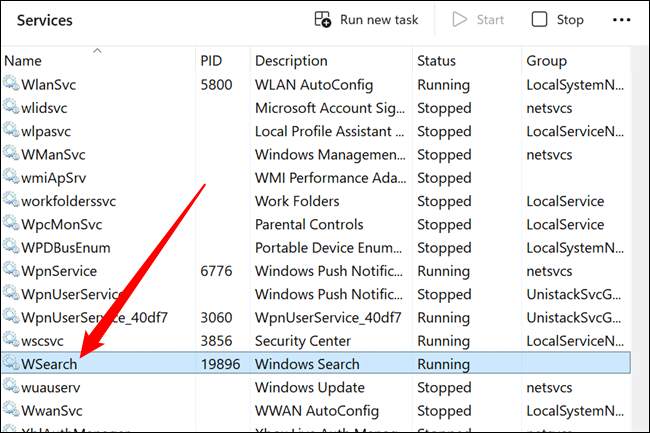The height and width of the screenshot is (433, 650).
Task: Select the WpnUserService_40df7 service name
Action: (x=95, y=318)
